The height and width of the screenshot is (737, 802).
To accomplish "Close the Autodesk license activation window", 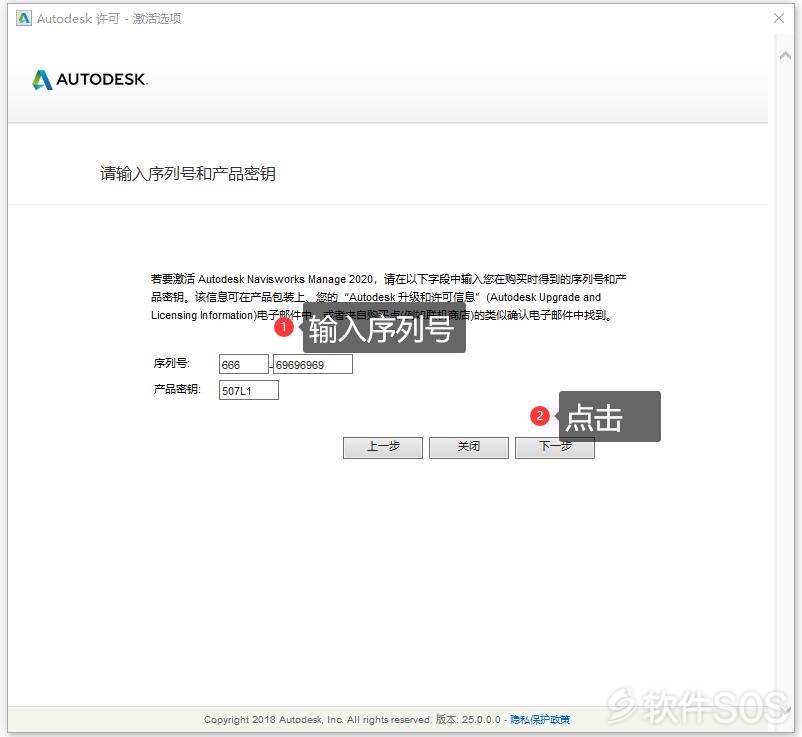I will pyautogui.click(x=778, y=18).
